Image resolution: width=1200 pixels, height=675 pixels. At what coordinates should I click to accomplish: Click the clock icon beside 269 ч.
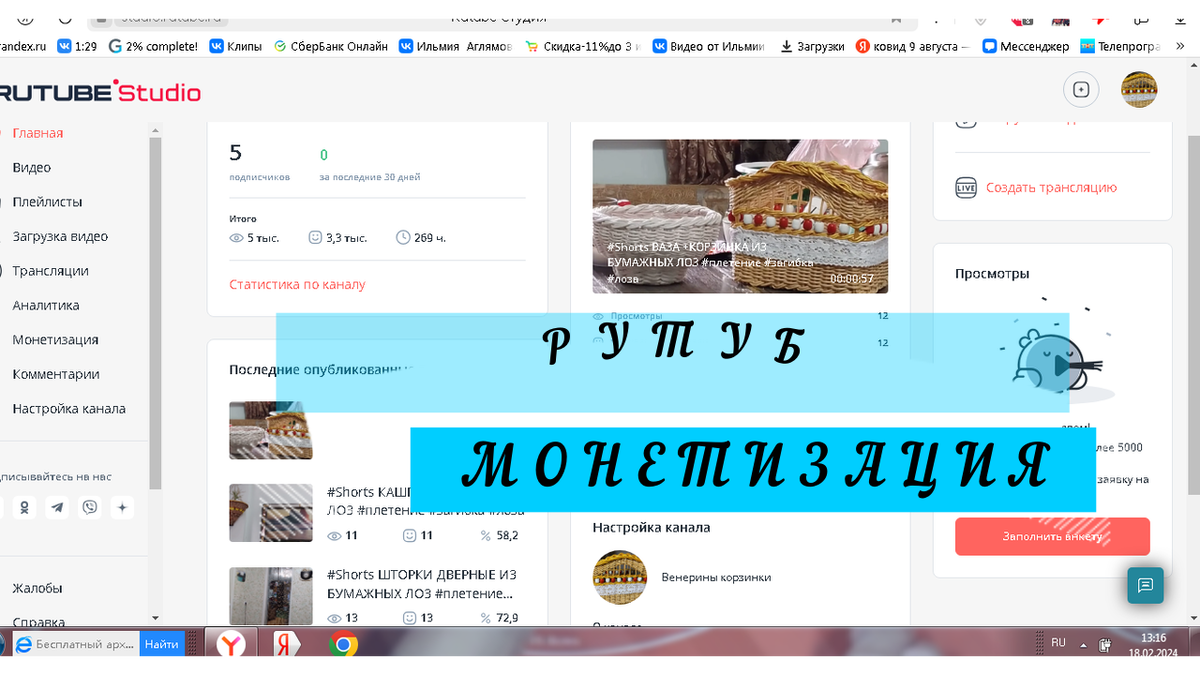click(x=403, y=238)
